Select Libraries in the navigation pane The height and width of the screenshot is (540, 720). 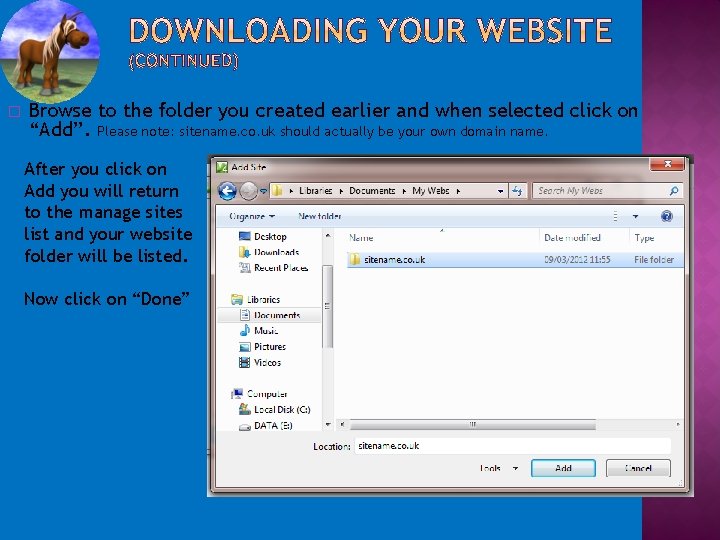pos(263,299)
